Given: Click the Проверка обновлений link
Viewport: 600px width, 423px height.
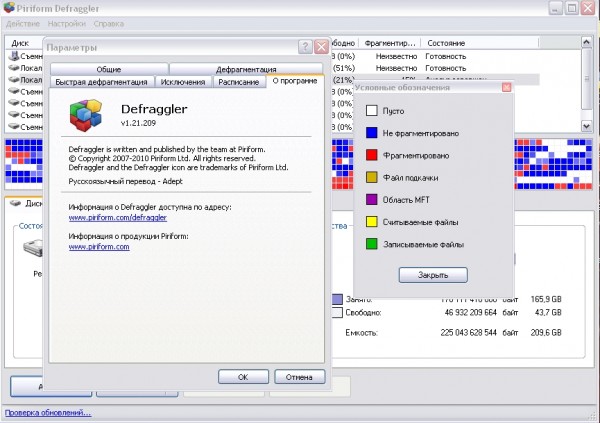Looking at the screenshot, I should click(x=48, y=413).
